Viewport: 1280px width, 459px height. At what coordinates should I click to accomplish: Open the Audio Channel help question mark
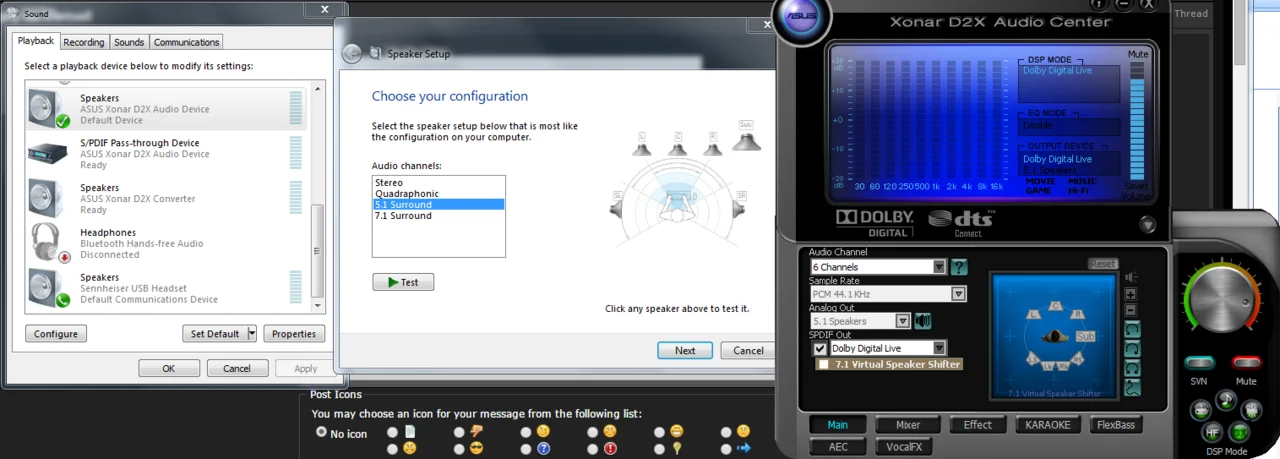click(x=959, y=267)
